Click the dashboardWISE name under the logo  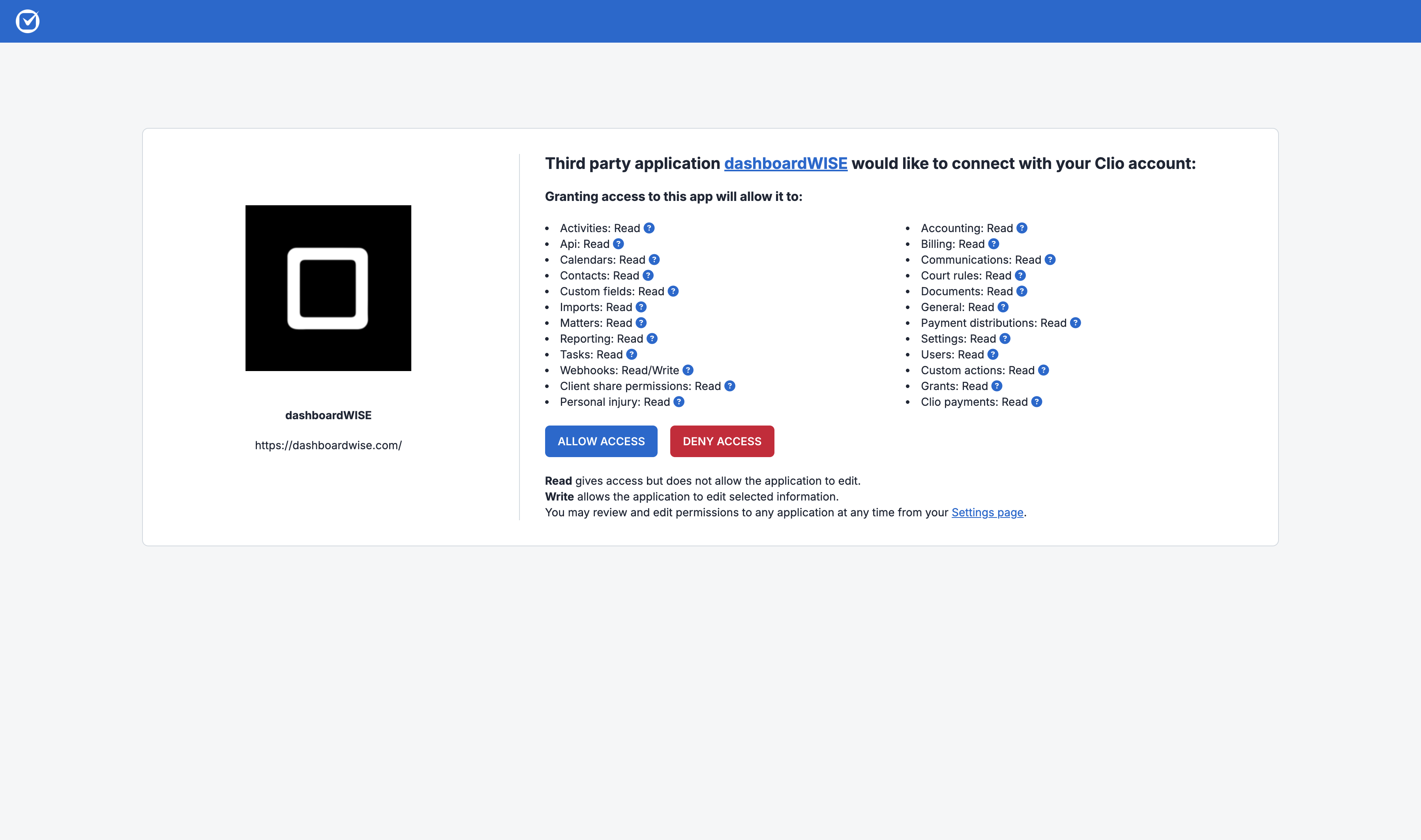point(328,416)
